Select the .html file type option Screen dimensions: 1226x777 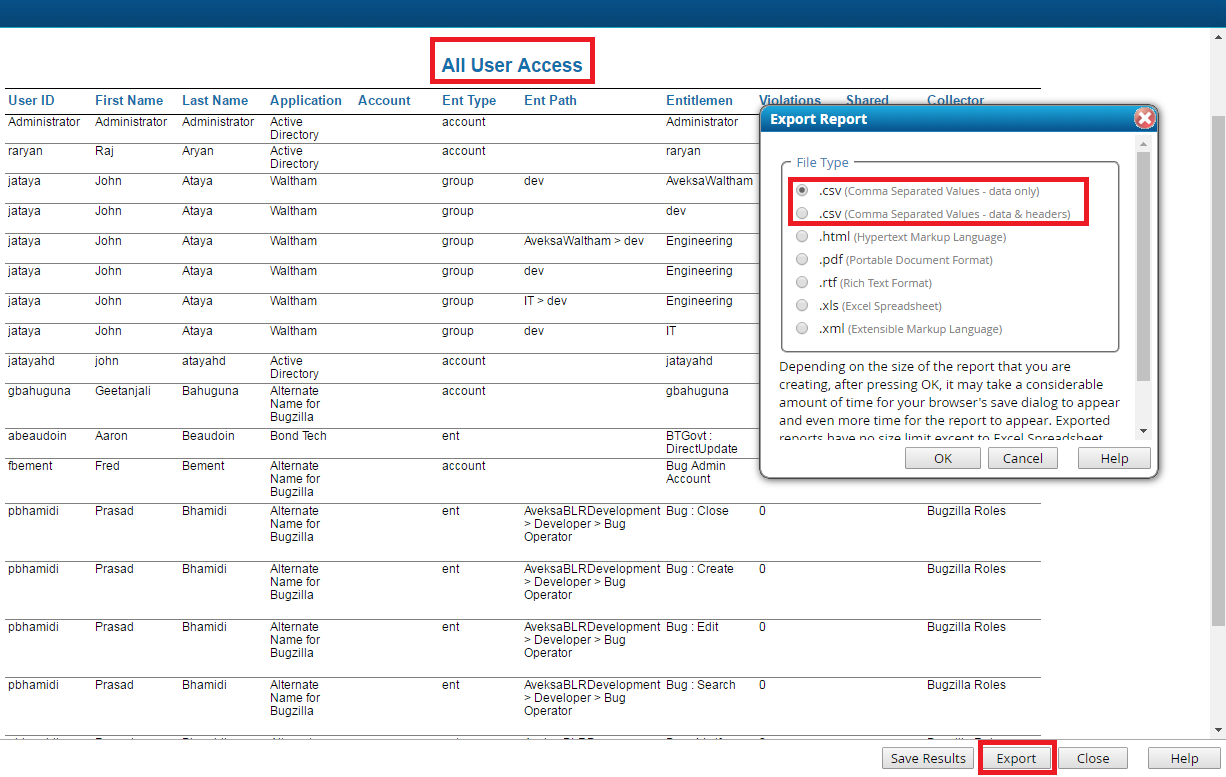(802, 237)
